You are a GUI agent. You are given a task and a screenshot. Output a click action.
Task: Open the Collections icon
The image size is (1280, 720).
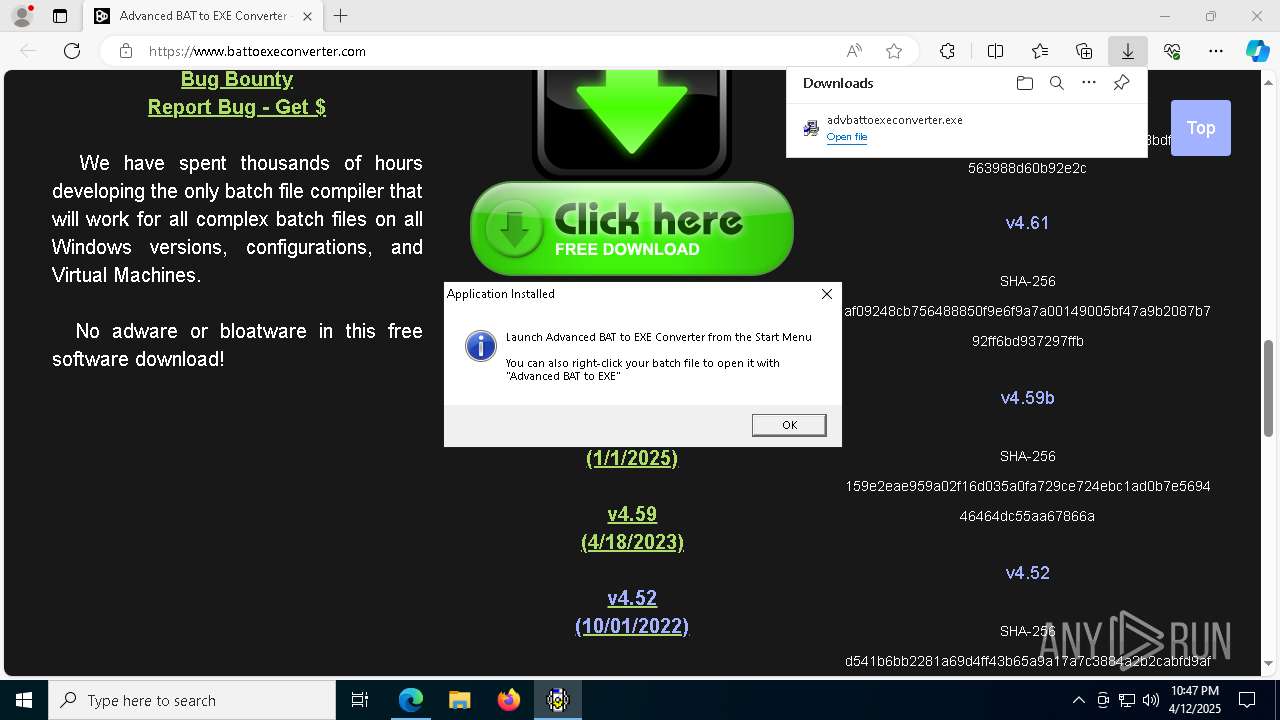(1084, 51)
